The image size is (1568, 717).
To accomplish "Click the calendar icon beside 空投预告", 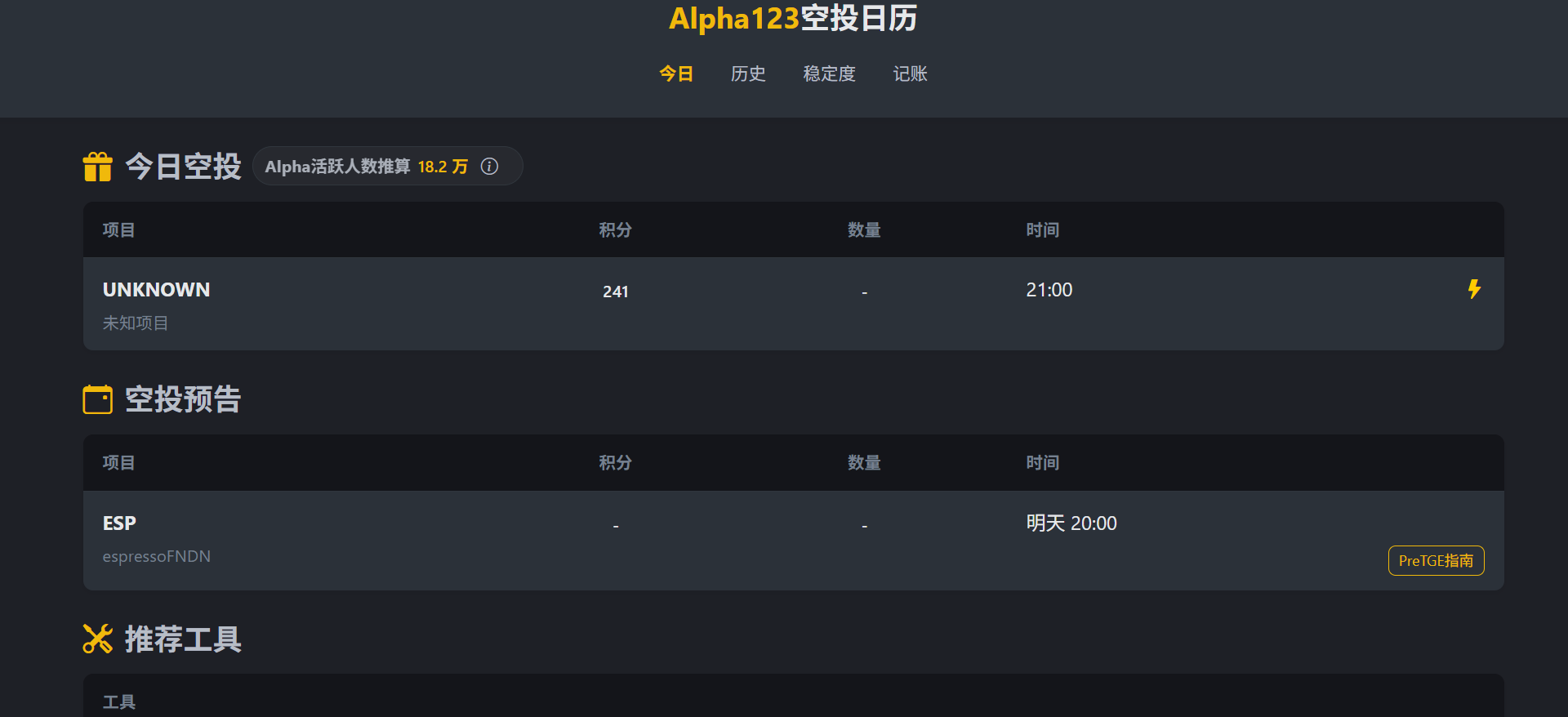I will [97, 399].
